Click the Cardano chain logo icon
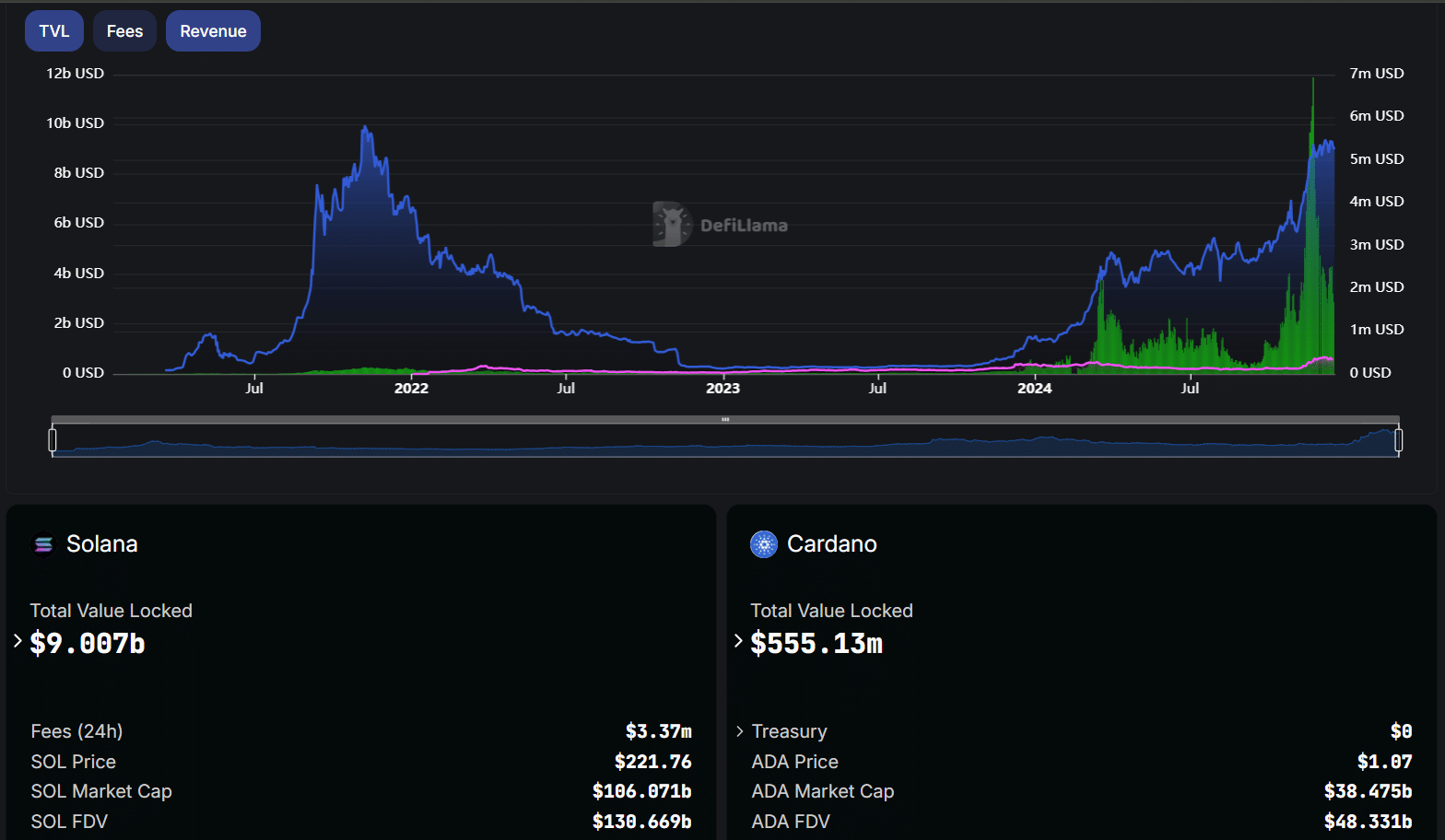The height and width of the screenshot is (840, 1445). point(764,544)
